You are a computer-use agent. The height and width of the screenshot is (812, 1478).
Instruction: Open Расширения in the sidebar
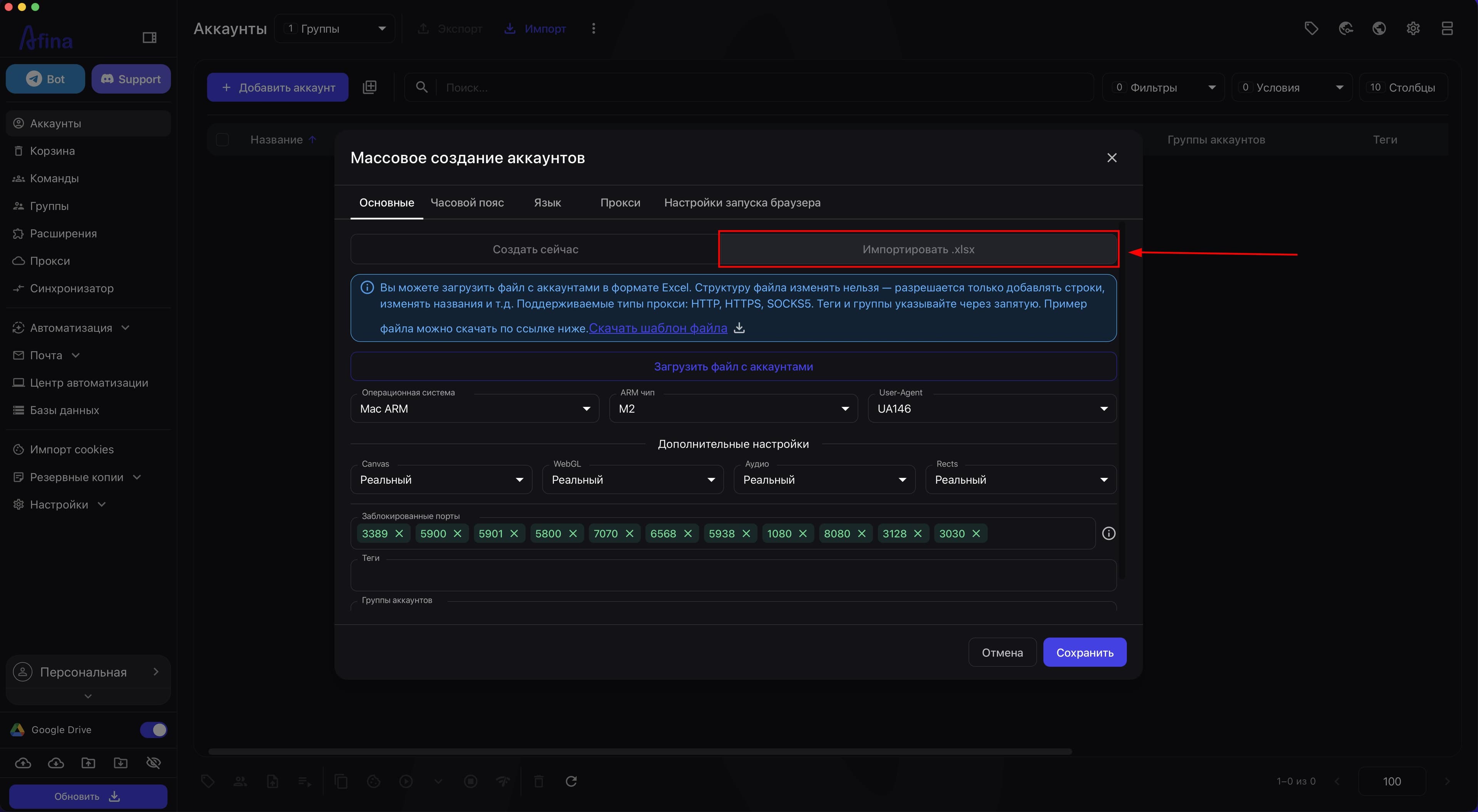pos(89,234)
